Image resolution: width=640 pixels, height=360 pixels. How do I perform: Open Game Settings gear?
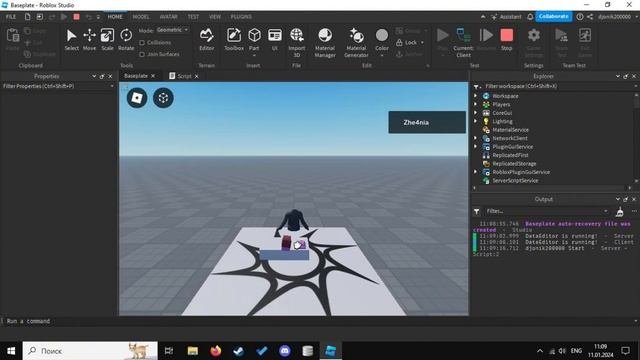click(533, 42)
